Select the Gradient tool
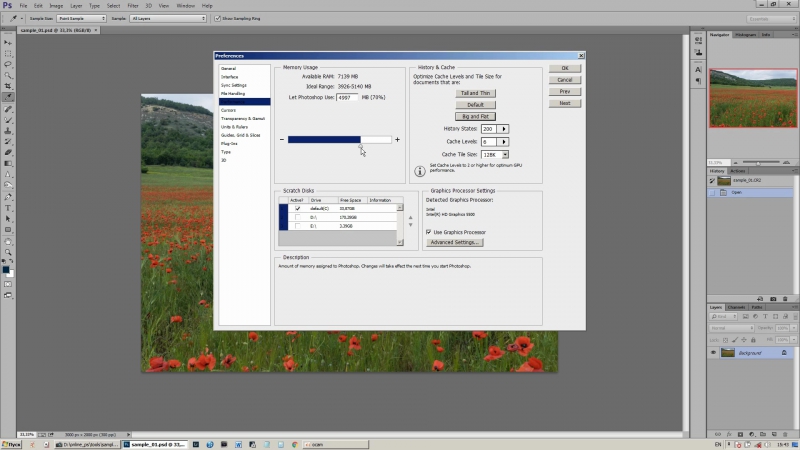The width and height of the screenshot is (800, 450). click(8, 164)
